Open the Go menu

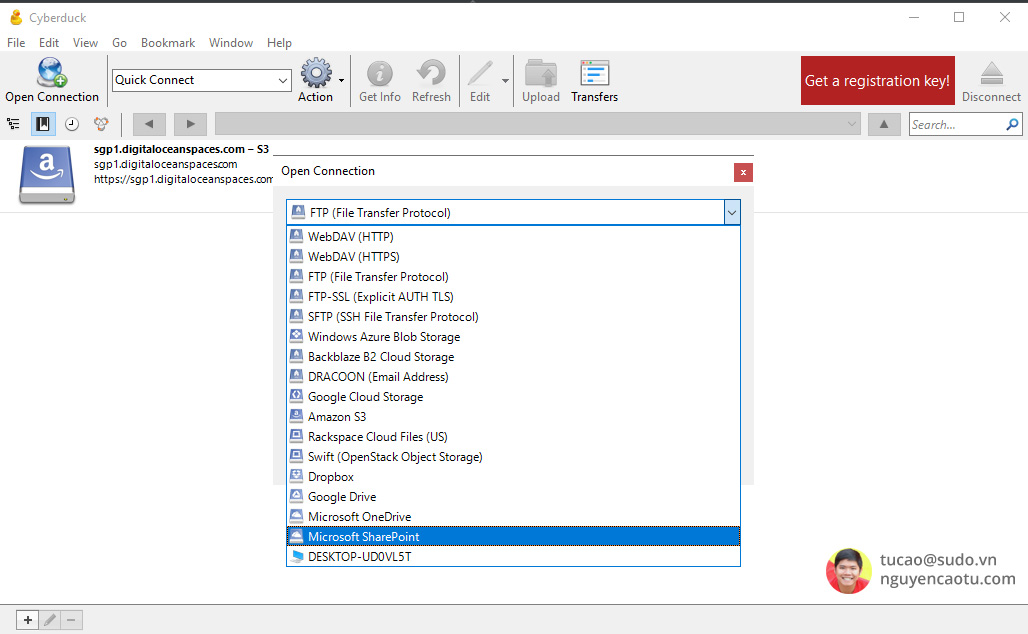point(119,42)
